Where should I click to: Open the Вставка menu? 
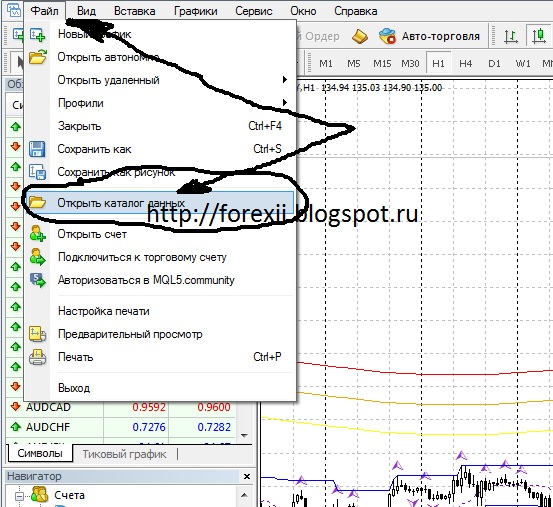[134, 11]
